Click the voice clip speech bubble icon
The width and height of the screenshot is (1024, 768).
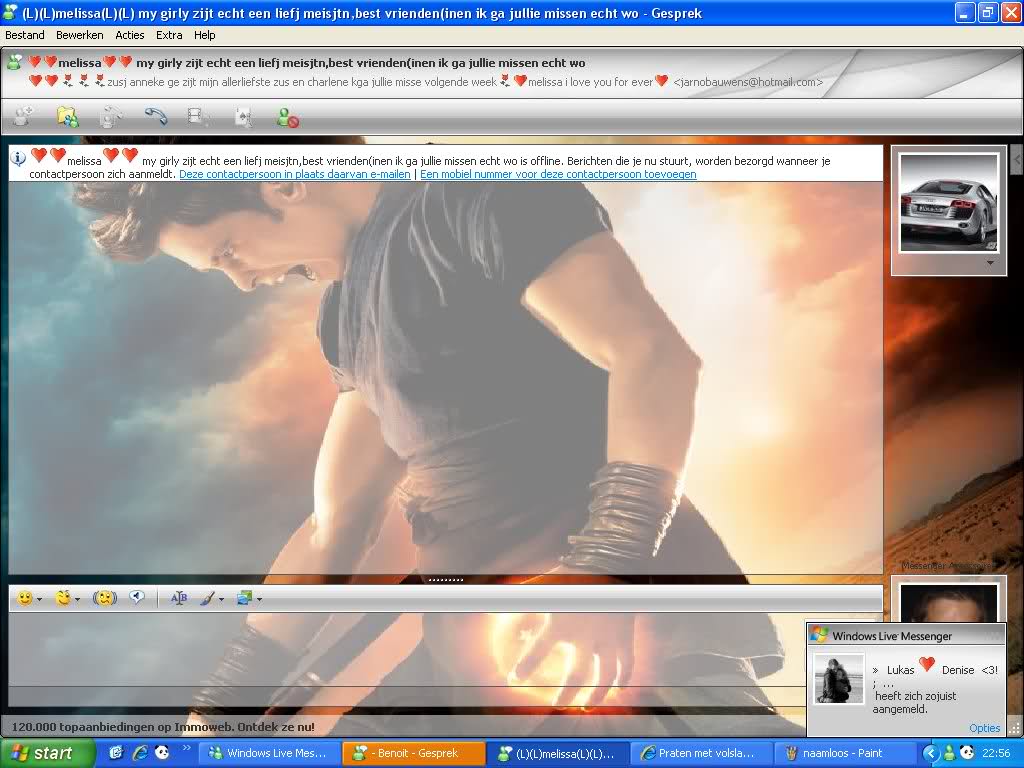click(x=137, y=598)
